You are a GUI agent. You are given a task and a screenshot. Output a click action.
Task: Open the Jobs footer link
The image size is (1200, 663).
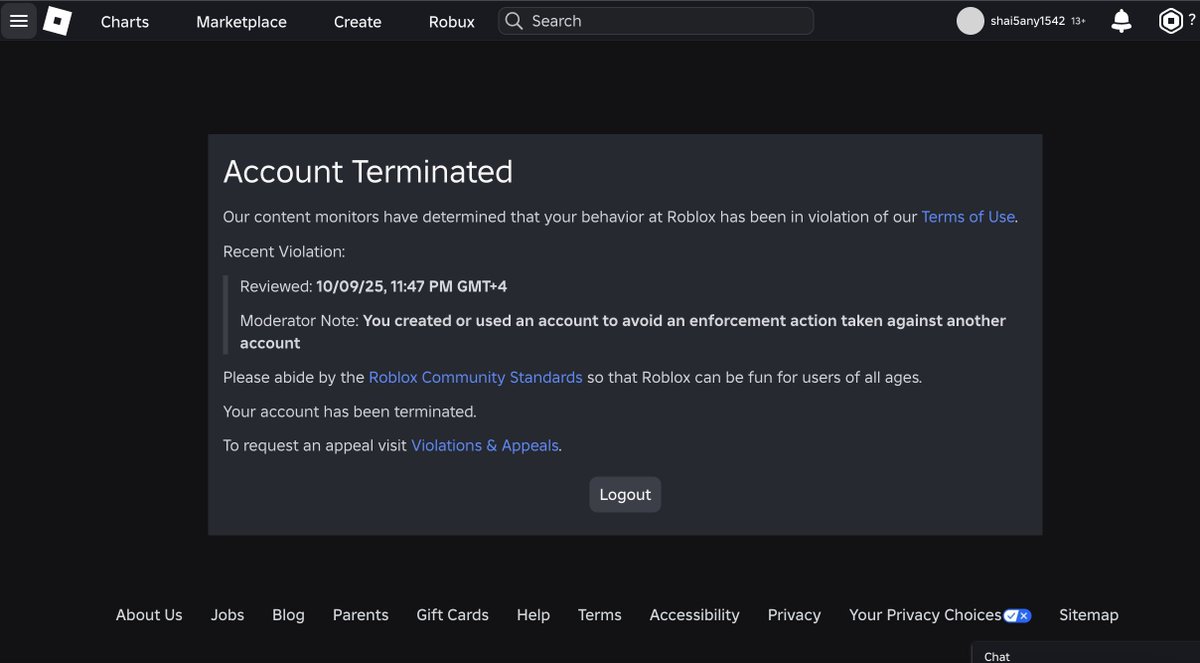coord(227,615)
